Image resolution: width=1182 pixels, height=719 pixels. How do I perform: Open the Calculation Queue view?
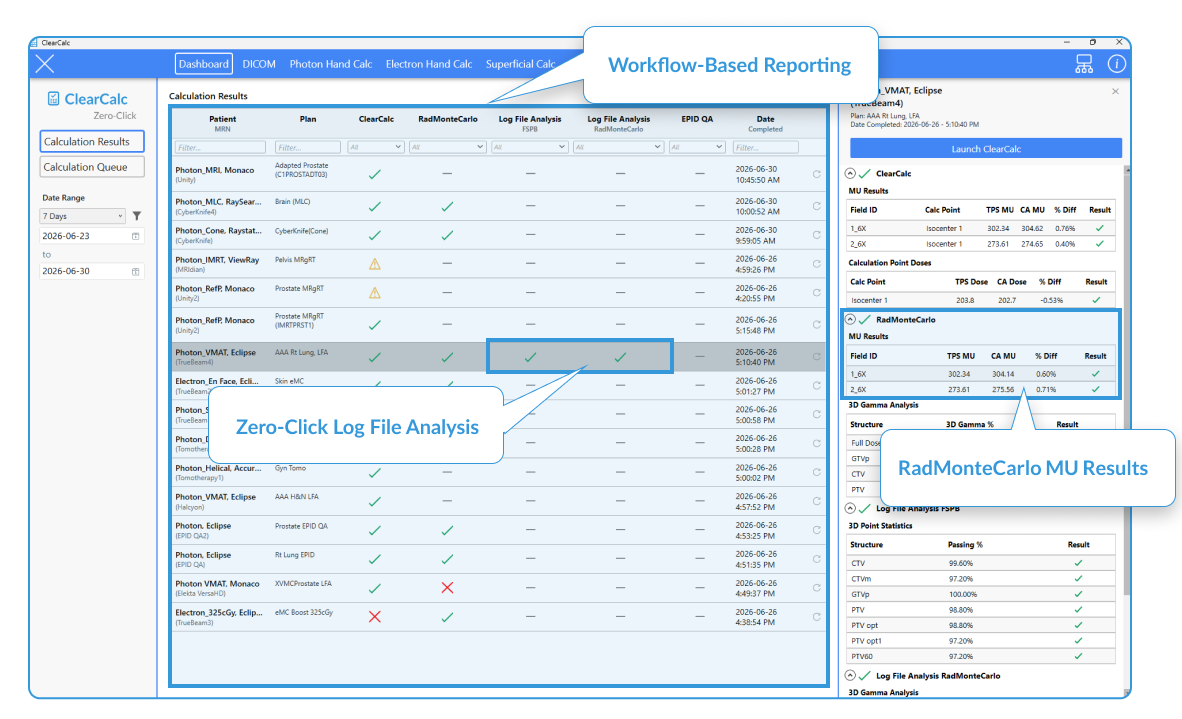click(92, 167)
